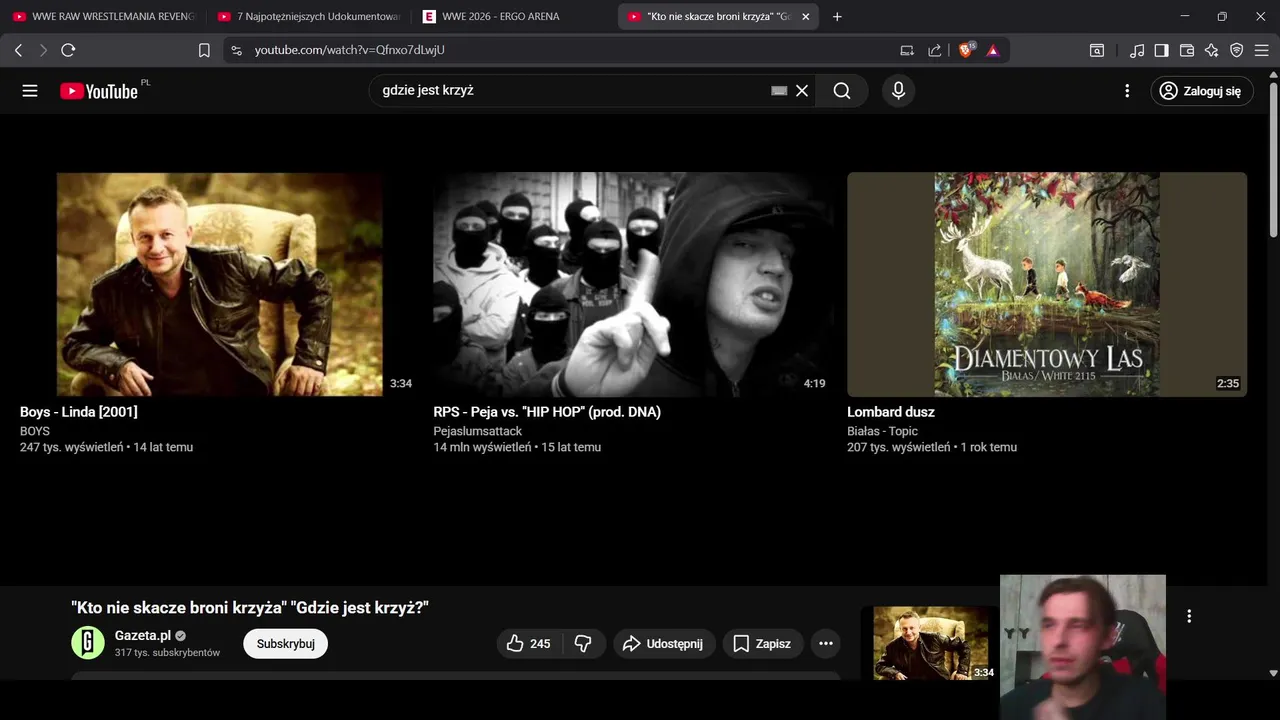Open RPS - Peja vs. HIP HOP title

tap(547, 412)
